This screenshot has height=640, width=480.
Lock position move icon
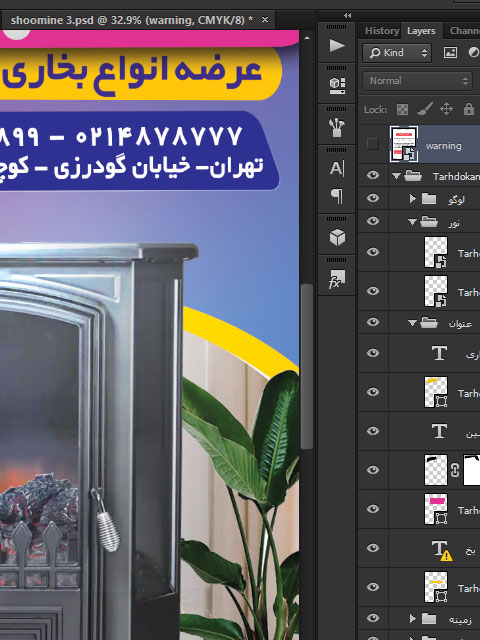(446, 109)
